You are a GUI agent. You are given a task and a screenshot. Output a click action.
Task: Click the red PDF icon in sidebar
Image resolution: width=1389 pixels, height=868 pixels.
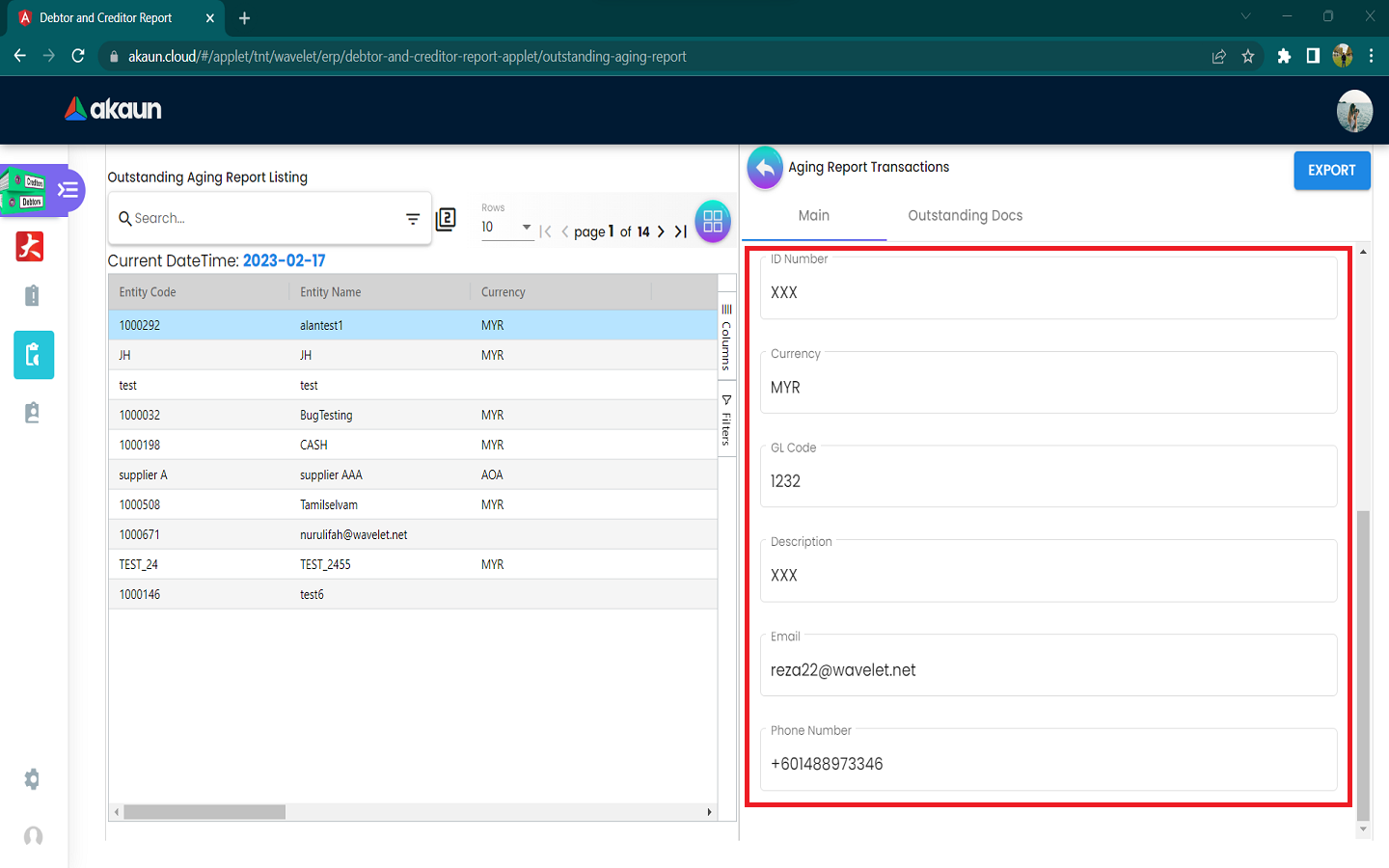31,247
